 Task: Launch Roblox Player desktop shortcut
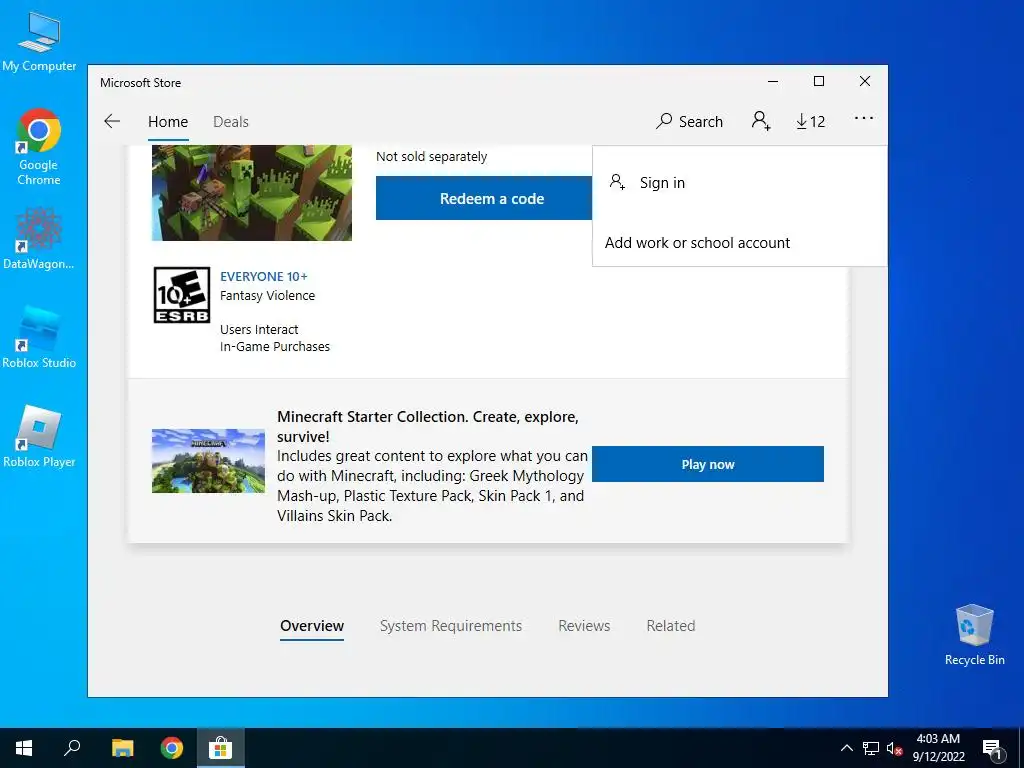tap(39, 436)
